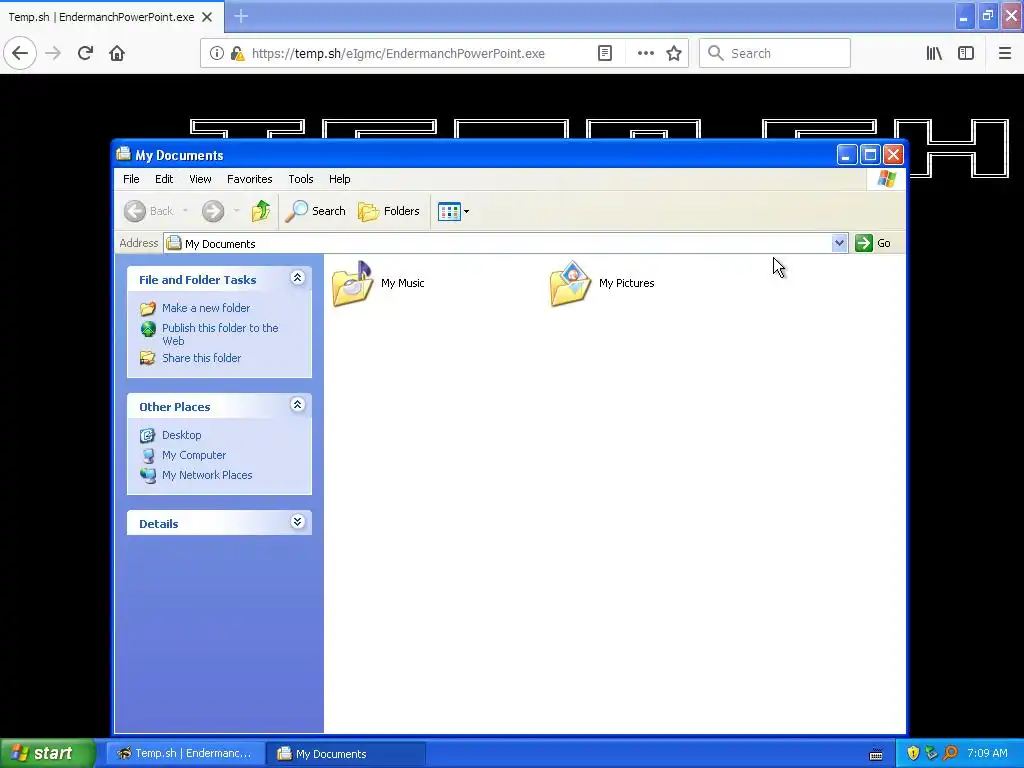
Task: Select the My Music folder icon
Action: [352, 283]
